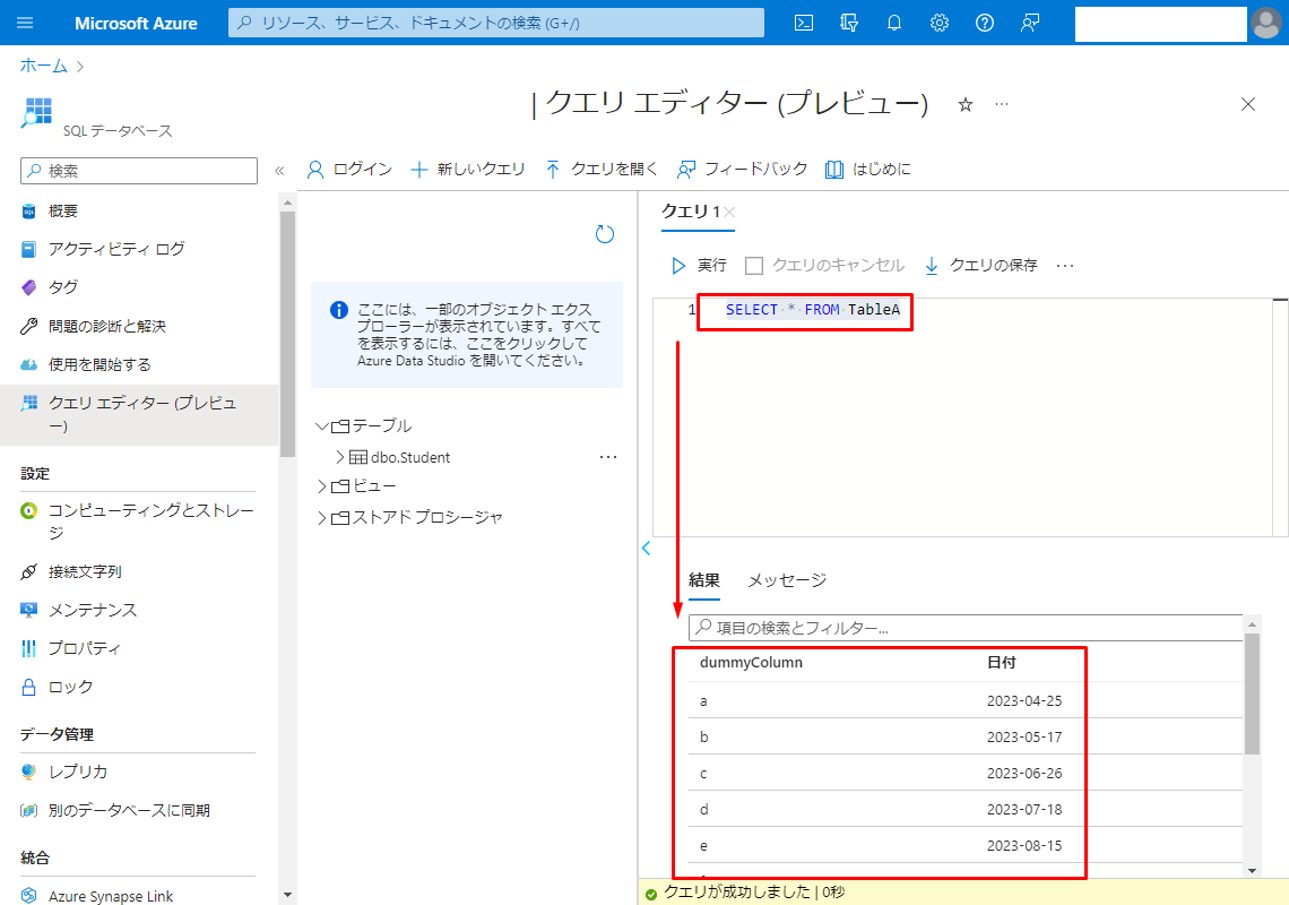Toggle the クエリのキャンセル checkbox
This screenshot has height=905, width=1289.
coord(755,266)
